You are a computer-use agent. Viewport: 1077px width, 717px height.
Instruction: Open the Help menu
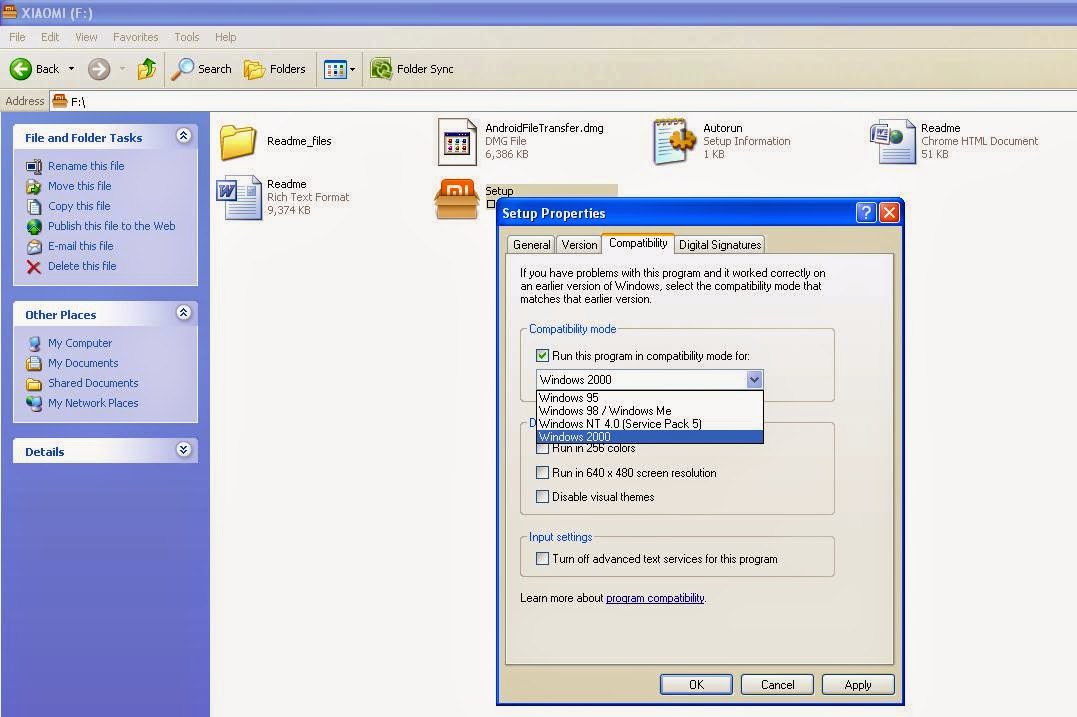click(x=225, y=37)
